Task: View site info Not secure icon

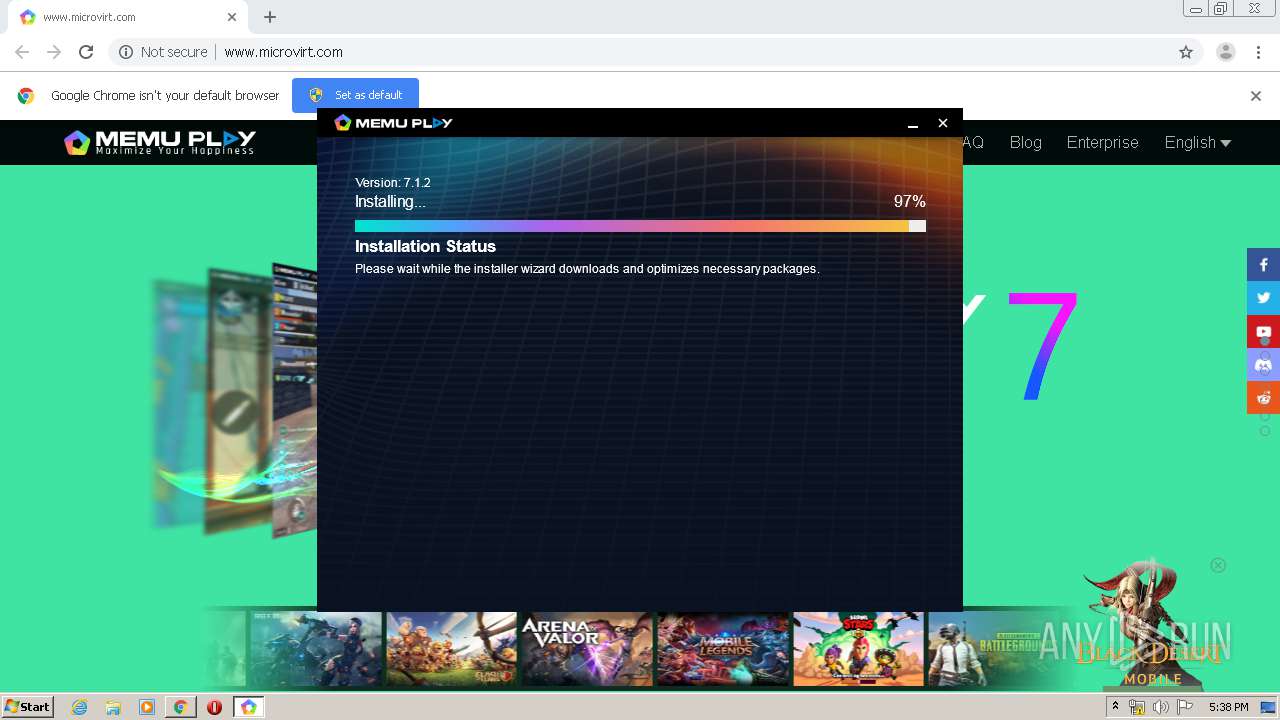Action: 126,52
